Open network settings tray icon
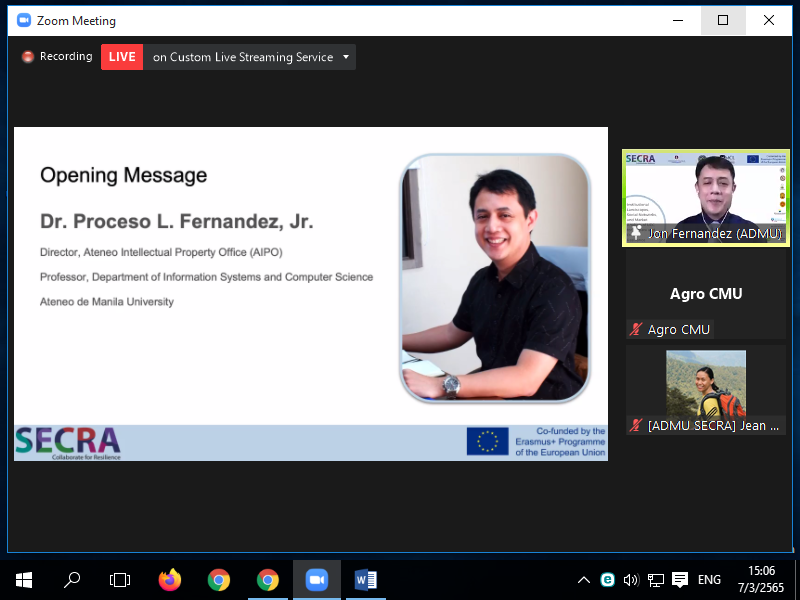 point(656,580)
